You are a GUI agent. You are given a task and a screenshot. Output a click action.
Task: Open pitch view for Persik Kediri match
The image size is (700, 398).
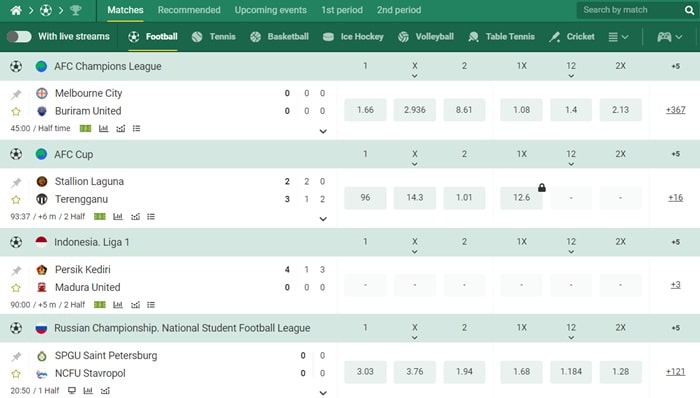point(100,305)
